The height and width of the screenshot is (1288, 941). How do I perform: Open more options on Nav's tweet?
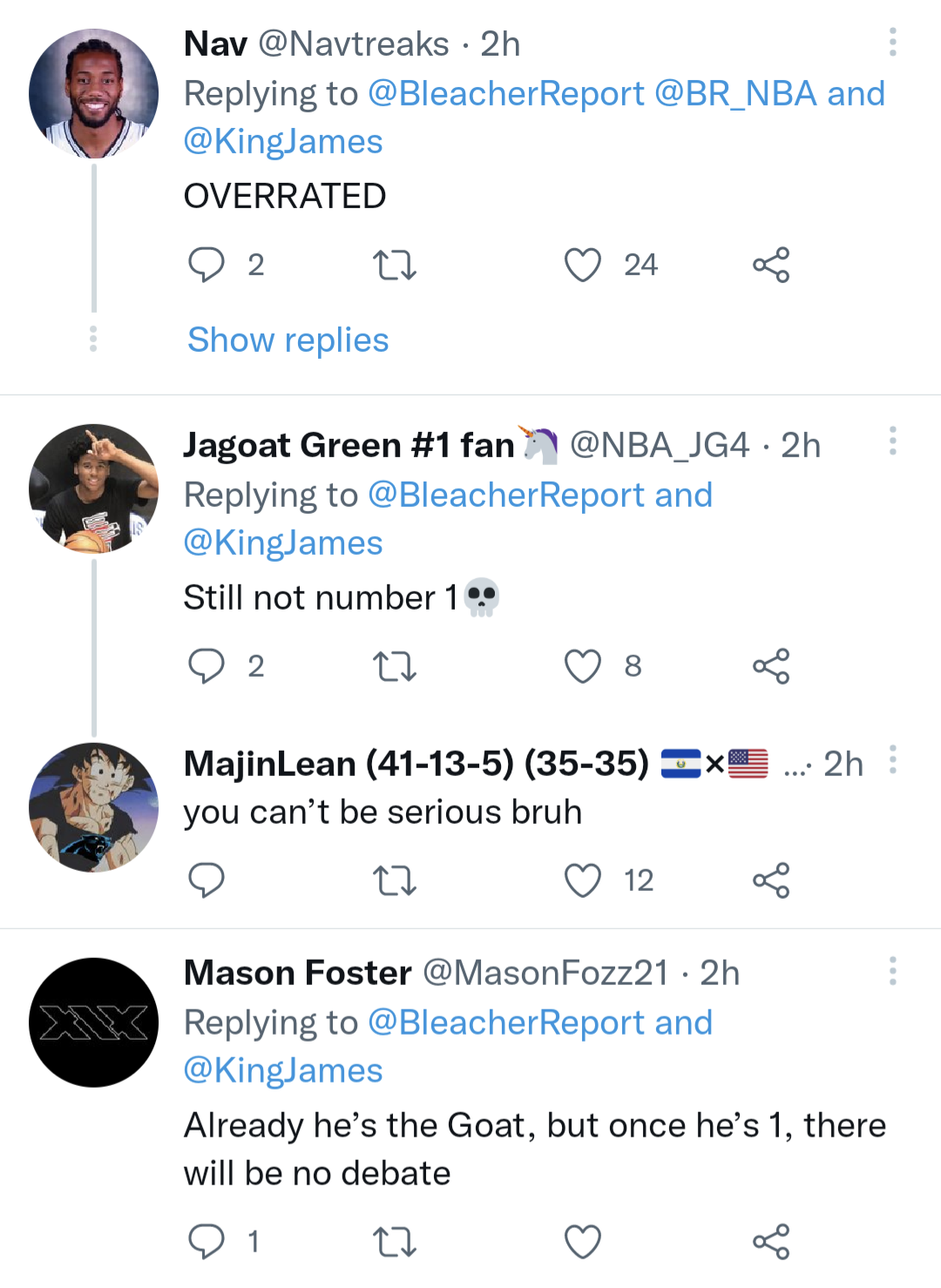891,44
